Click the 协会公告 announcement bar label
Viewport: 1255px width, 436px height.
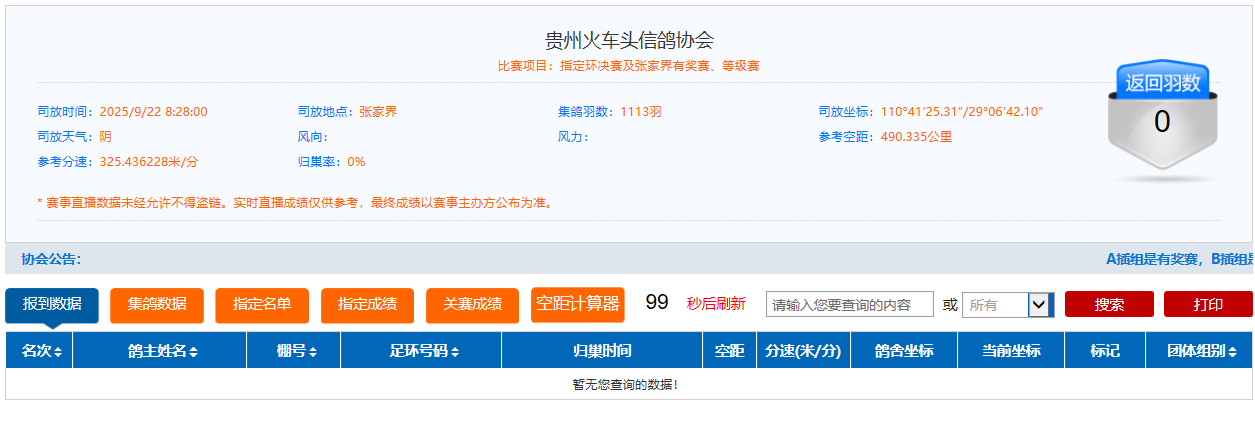[x=51, y=259]
